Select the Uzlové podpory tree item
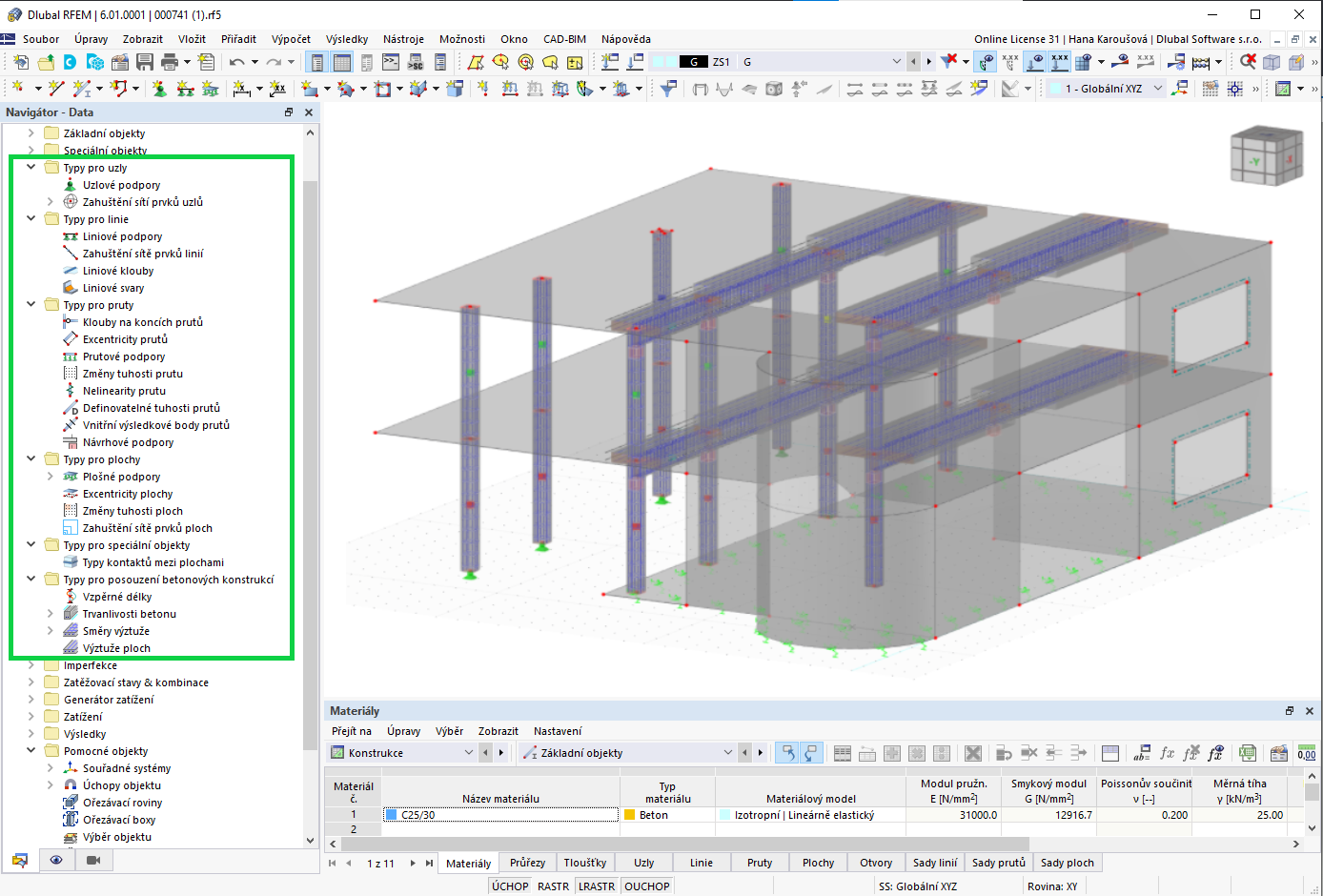 click(121, 185)
